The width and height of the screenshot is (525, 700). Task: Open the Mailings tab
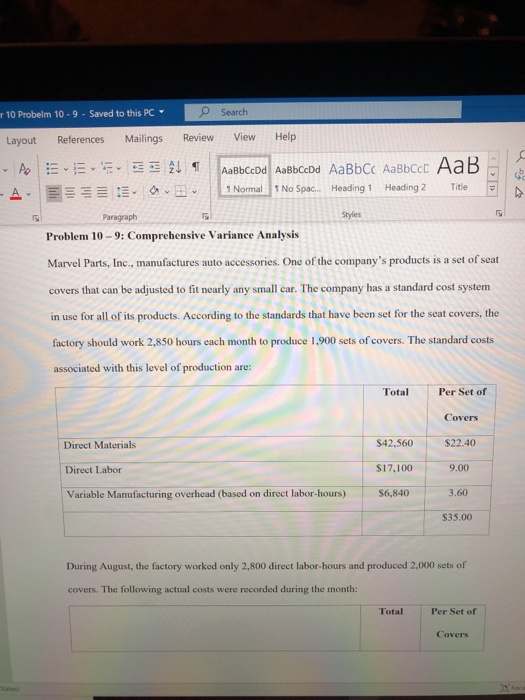[x=143, y=139]
